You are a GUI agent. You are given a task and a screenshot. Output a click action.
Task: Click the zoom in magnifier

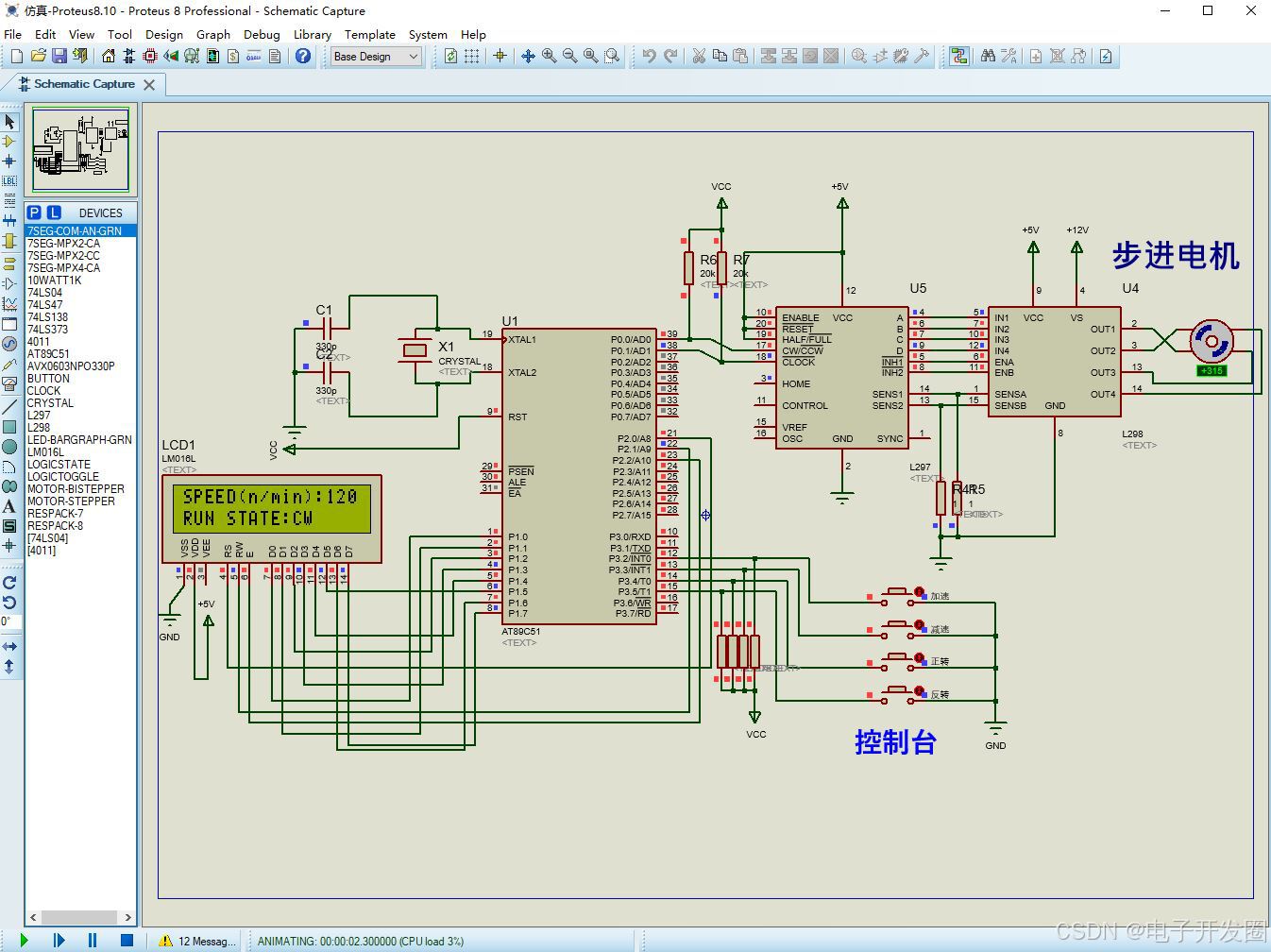[x=549, y=57]
